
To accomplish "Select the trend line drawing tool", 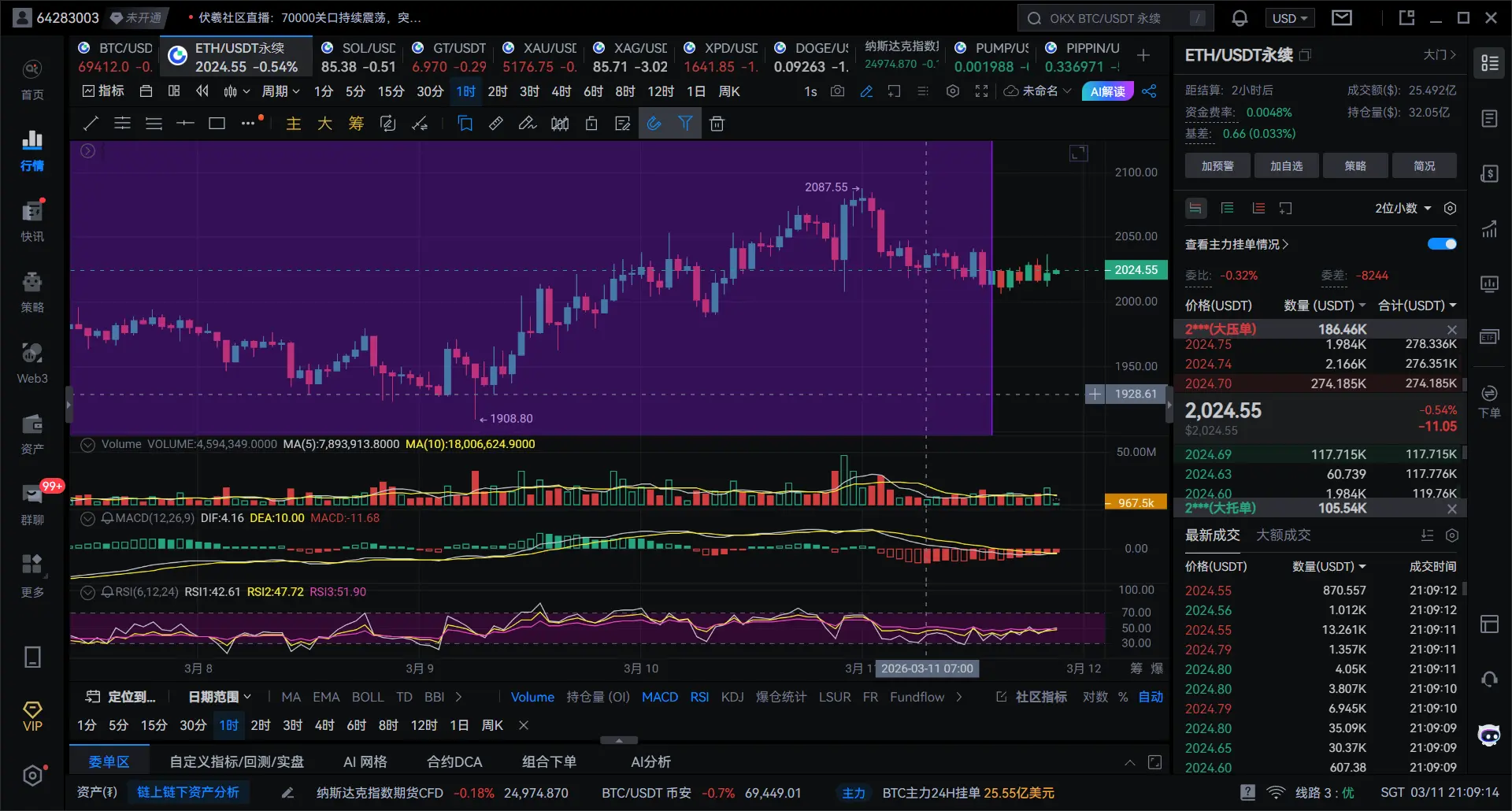I will tap(91, 124).
